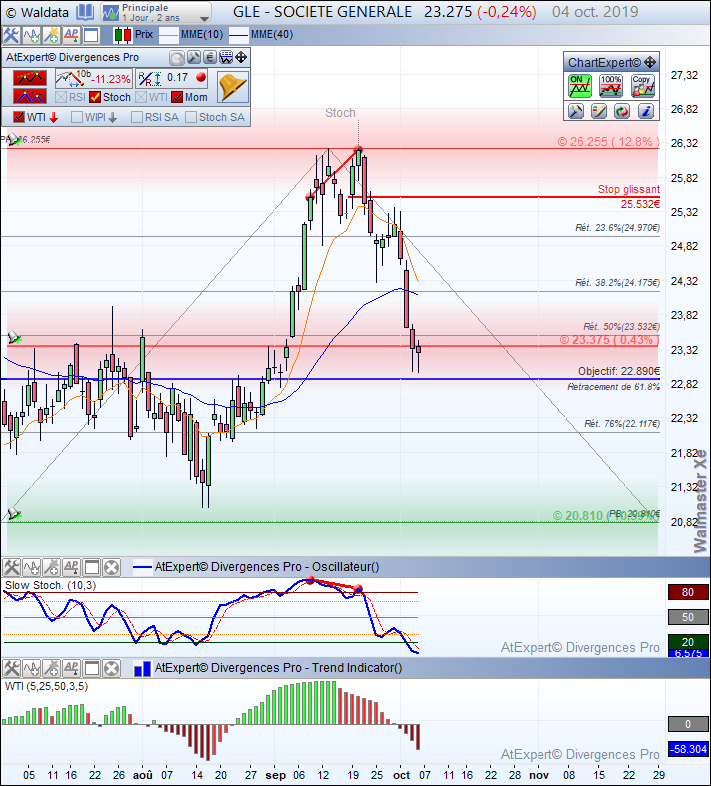Click the oscillator level 20 box

point(688,642)
